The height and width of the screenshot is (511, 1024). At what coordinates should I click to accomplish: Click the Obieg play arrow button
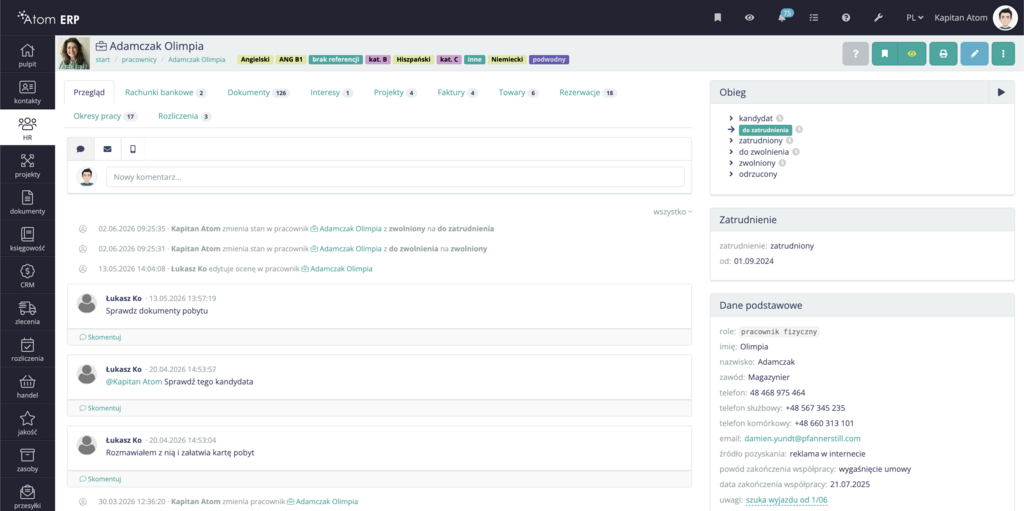1001,93
